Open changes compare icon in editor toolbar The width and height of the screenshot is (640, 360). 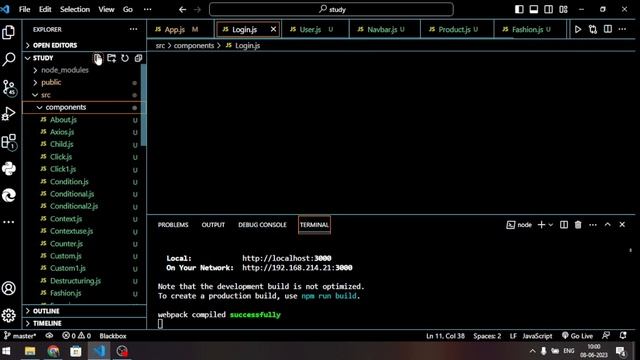(x=593, y=29)
